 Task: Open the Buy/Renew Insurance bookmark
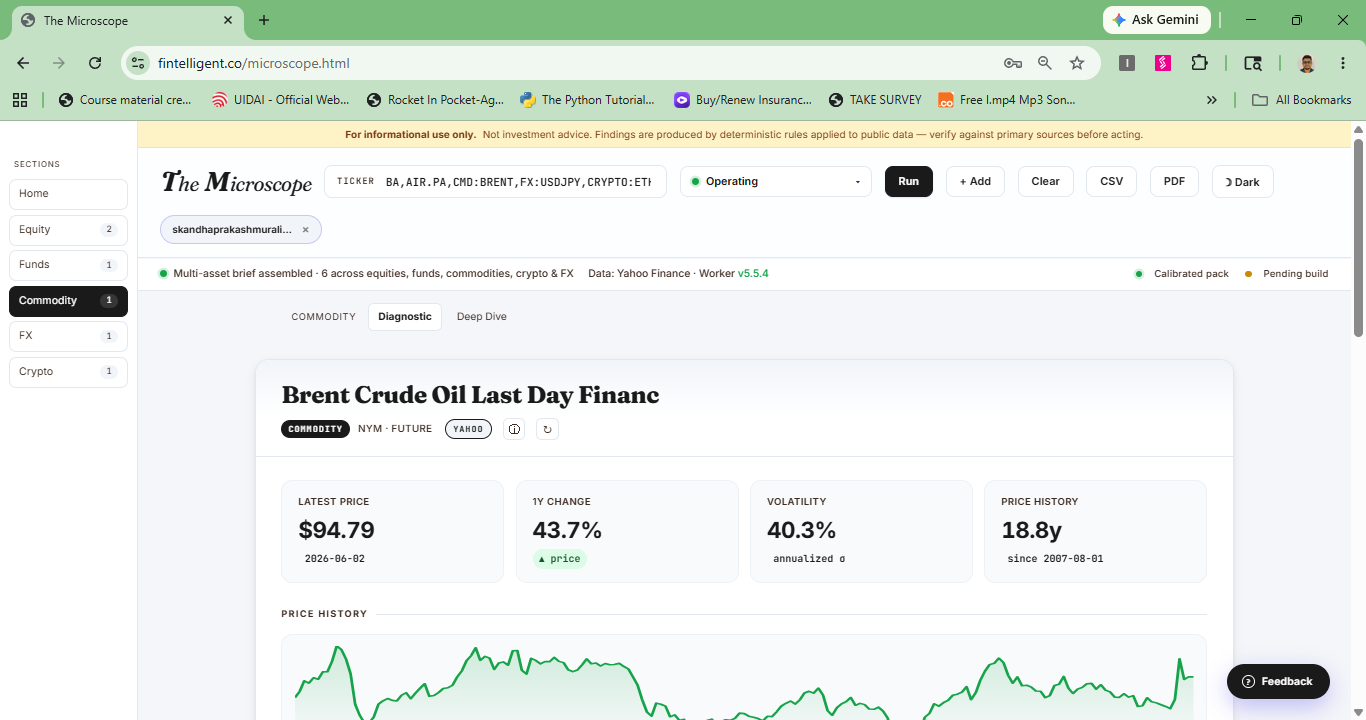[x=743, y=100]
